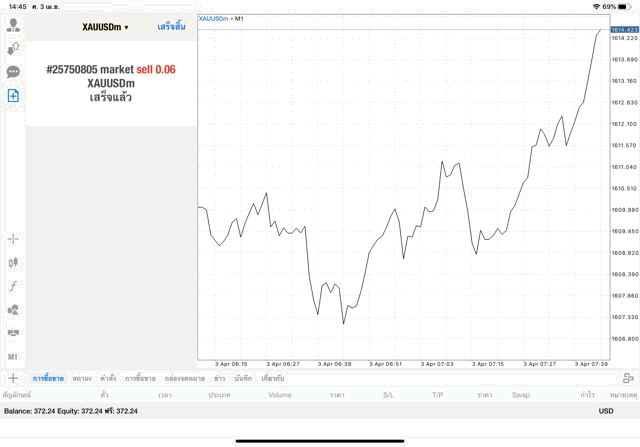The height and width of the screenshot is (447, 640).
Task: Toggle the panel layout icon at right
Action: click(x=629, y=378)
